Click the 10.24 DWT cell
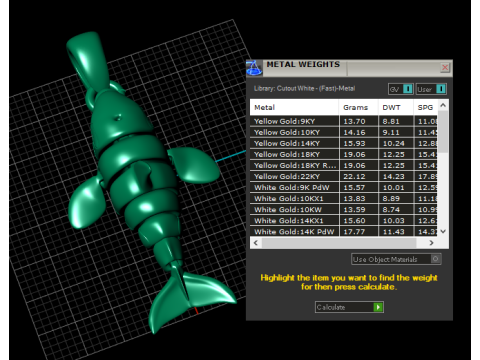Viewport: 480px width, 360px height. point(396,143)
